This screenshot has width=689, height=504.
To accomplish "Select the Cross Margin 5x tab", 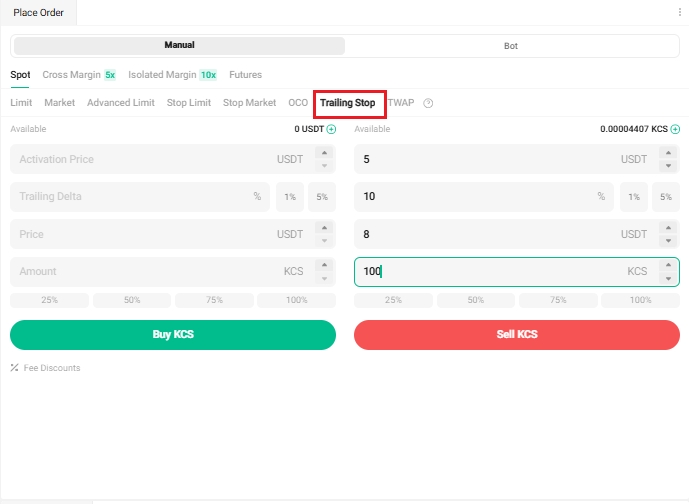I will click(x=79, y=75).
